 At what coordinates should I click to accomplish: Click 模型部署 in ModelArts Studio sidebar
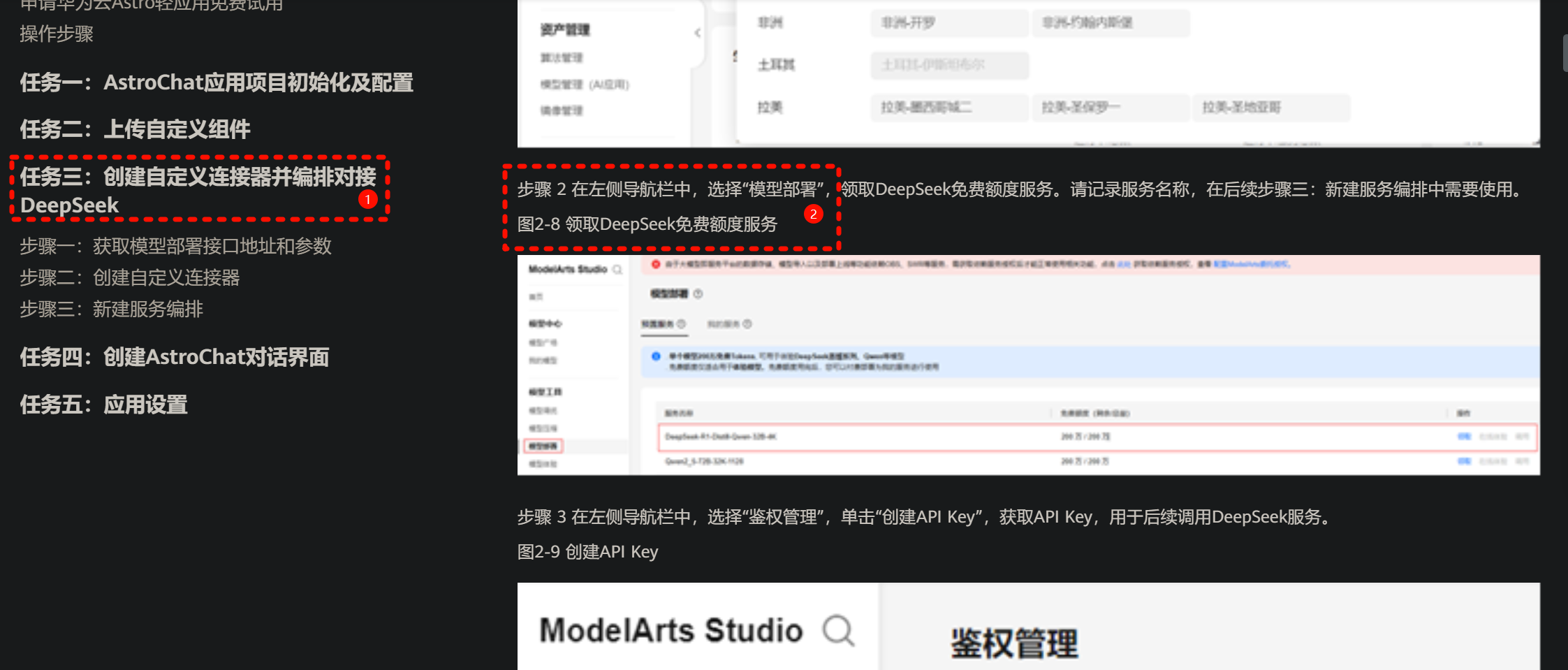coord(543,446)
